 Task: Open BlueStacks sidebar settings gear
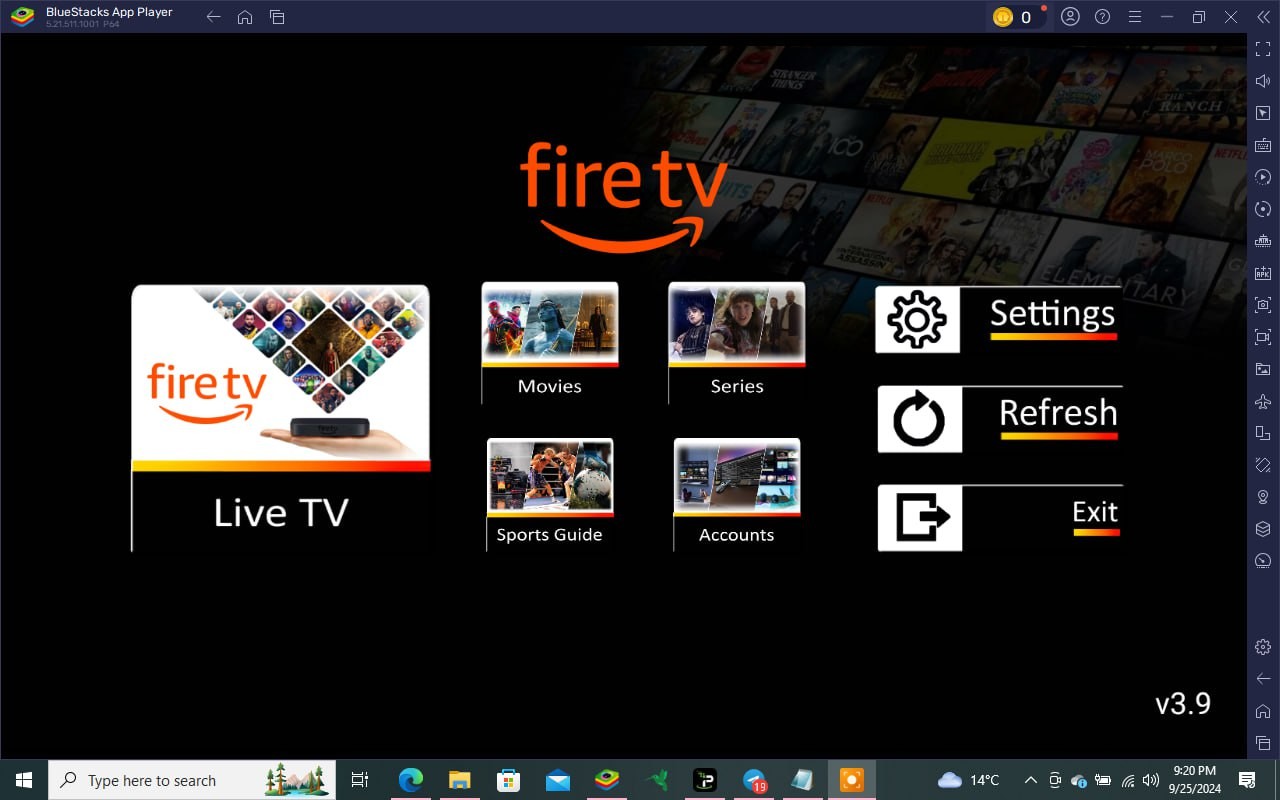tap(1263, 647)
